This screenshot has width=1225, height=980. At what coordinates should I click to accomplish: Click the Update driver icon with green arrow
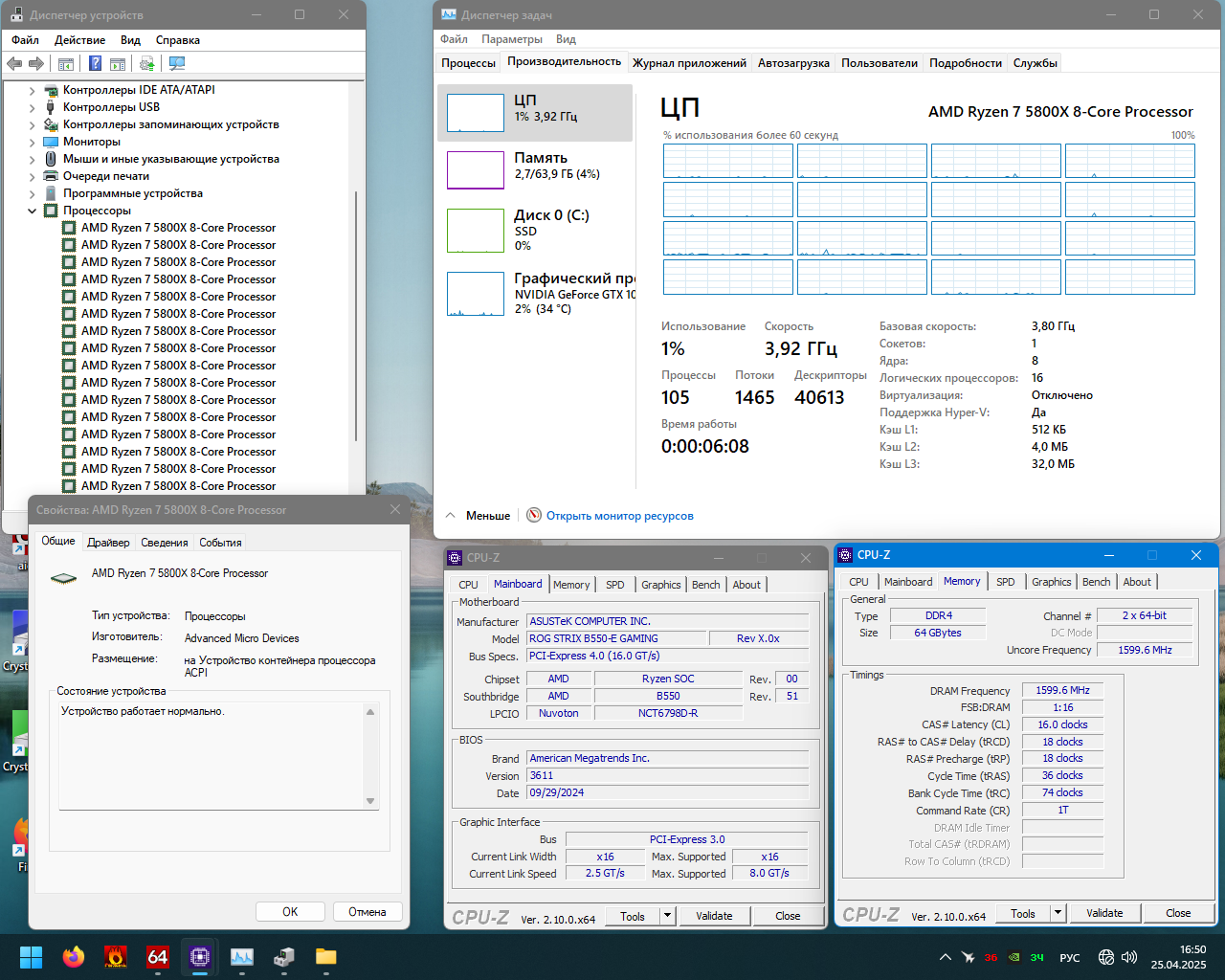tap(146, 63)
